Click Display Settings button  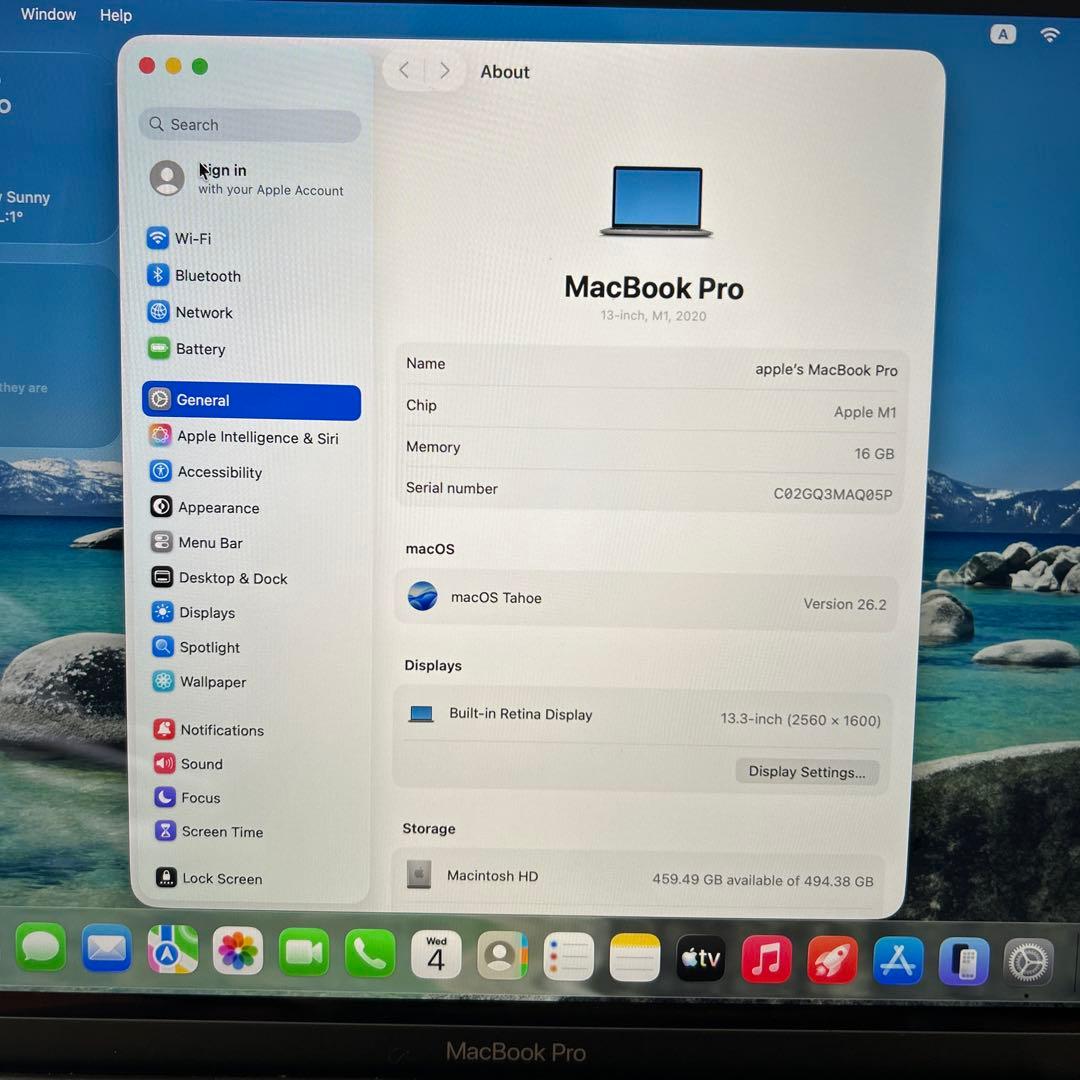coord(806,771)
